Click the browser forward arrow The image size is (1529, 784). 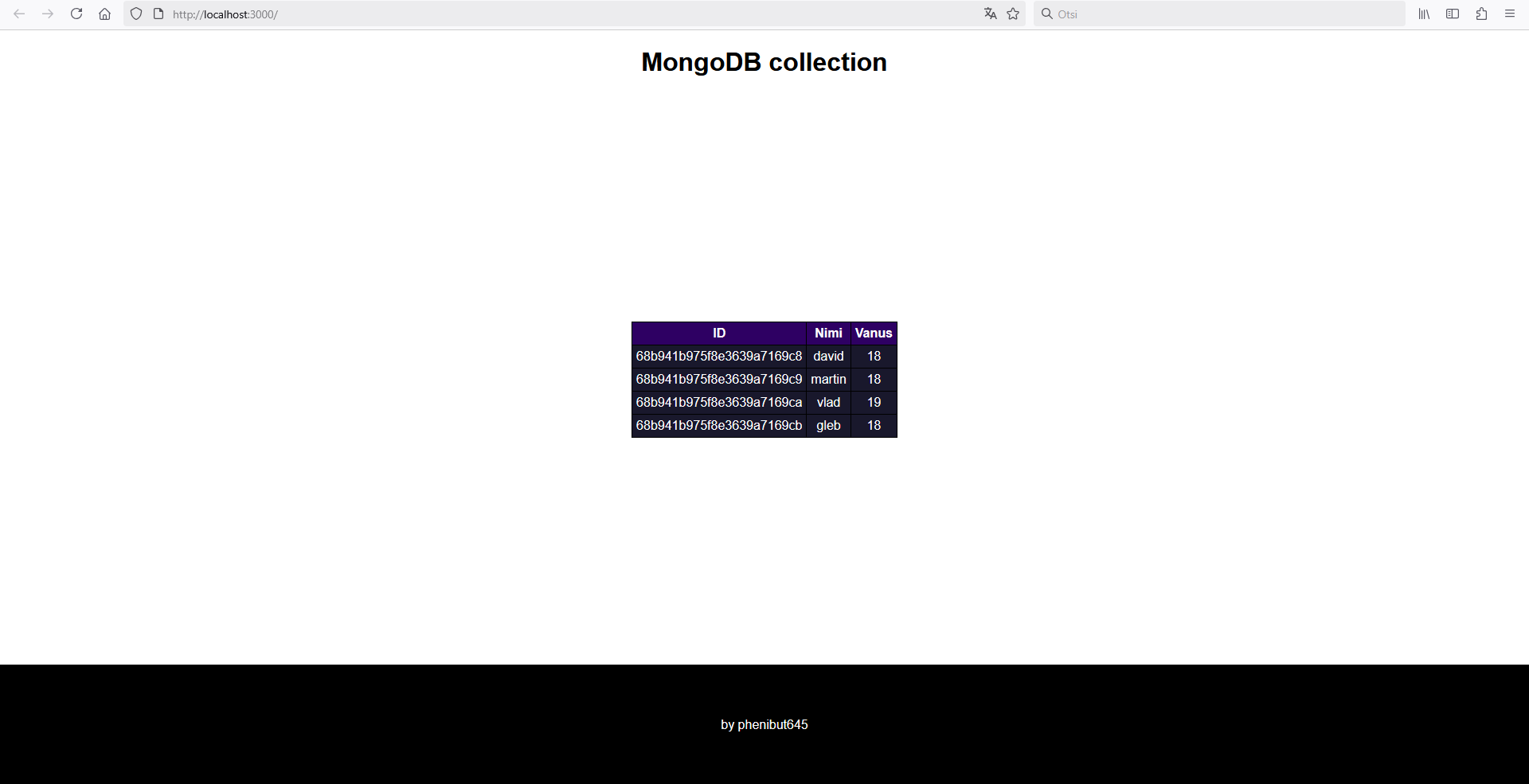pos(48,14)
